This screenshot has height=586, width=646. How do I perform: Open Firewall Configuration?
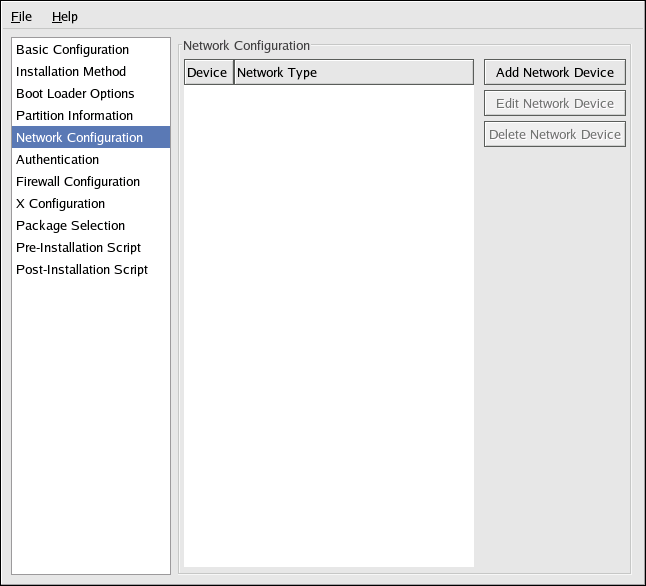[x=78, y=182]
